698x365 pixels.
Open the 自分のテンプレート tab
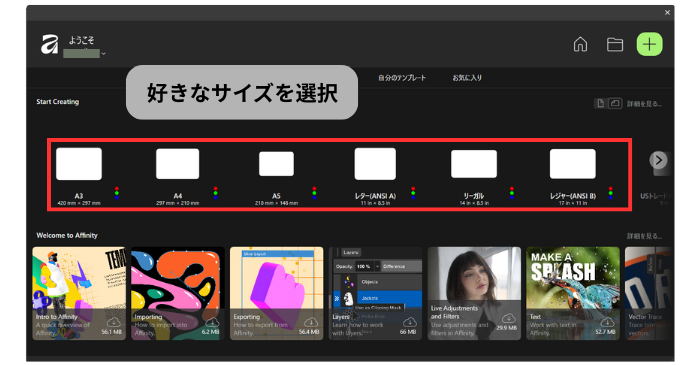[402, 78]
